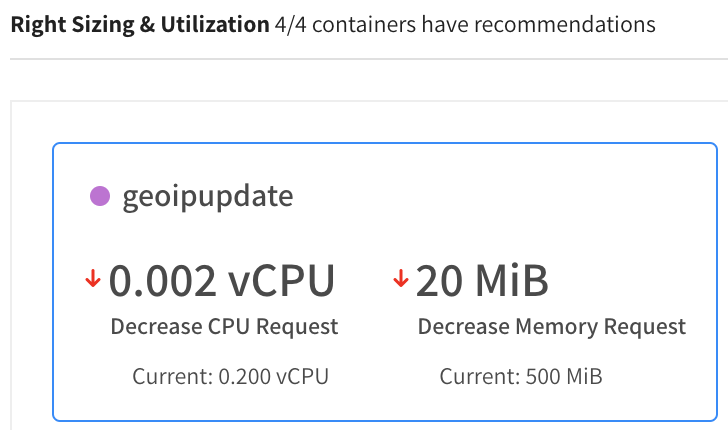Click the Current: 0.200 vCPU text
This screenshot has height=430, width=728.
(230, 377)
